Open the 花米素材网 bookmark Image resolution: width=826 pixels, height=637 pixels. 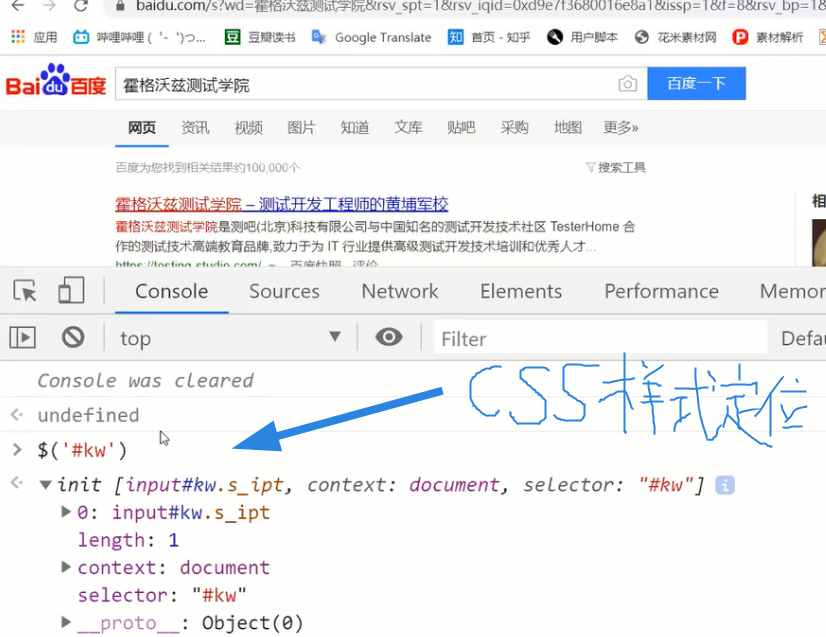(x=675, y=37)
